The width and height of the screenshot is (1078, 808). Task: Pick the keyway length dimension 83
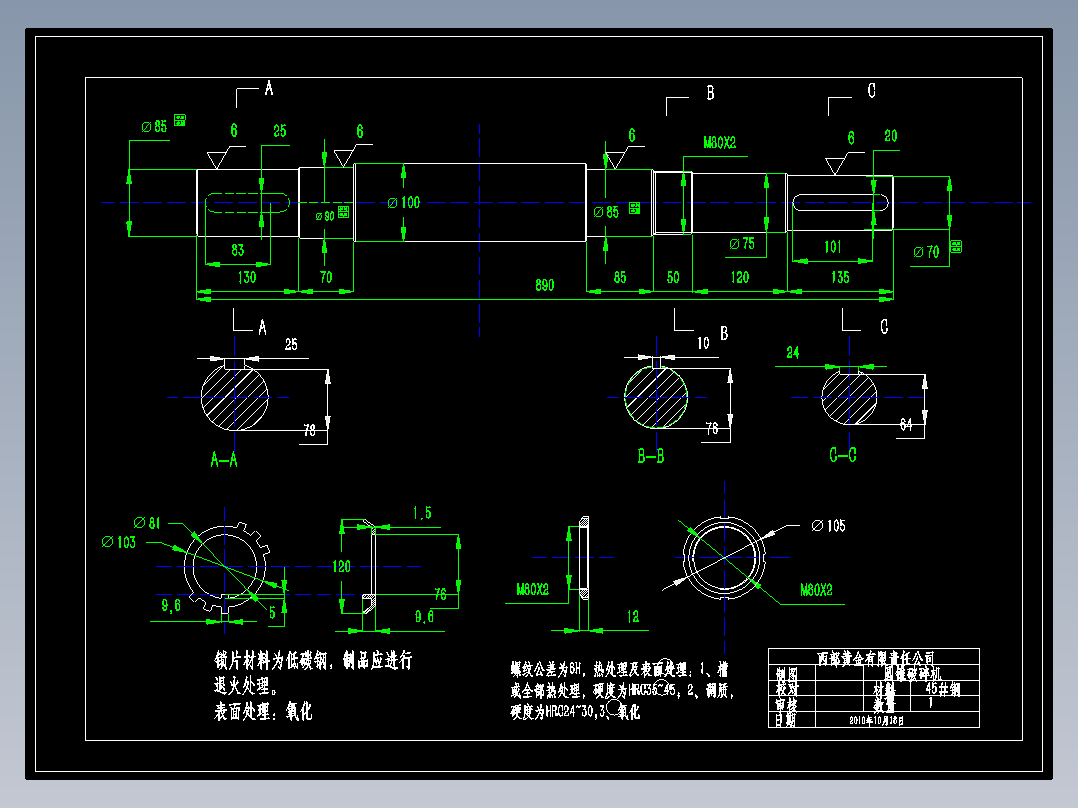click(x=238, y=250)
